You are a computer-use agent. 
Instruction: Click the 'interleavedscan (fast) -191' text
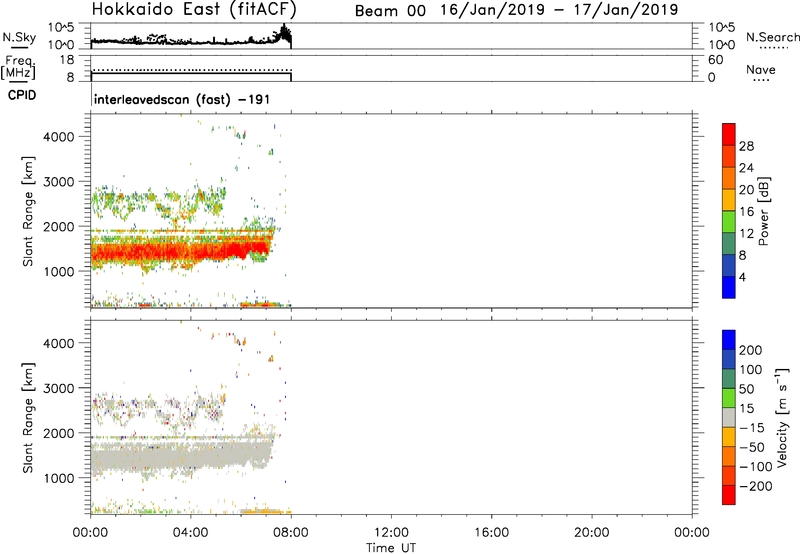click(182, 99)
